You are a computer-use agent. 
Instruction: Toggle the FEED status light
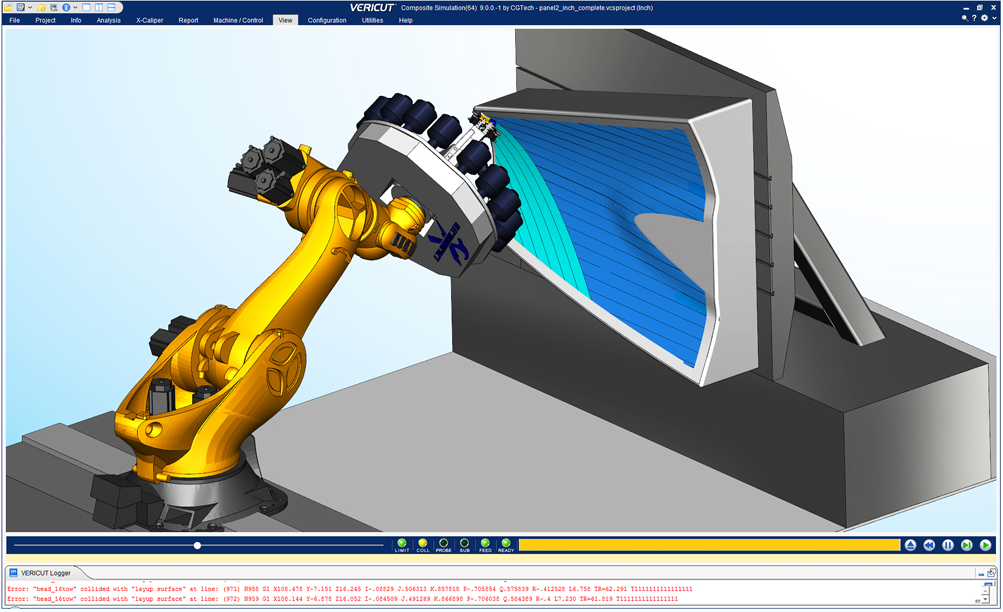tap(486, 544)
